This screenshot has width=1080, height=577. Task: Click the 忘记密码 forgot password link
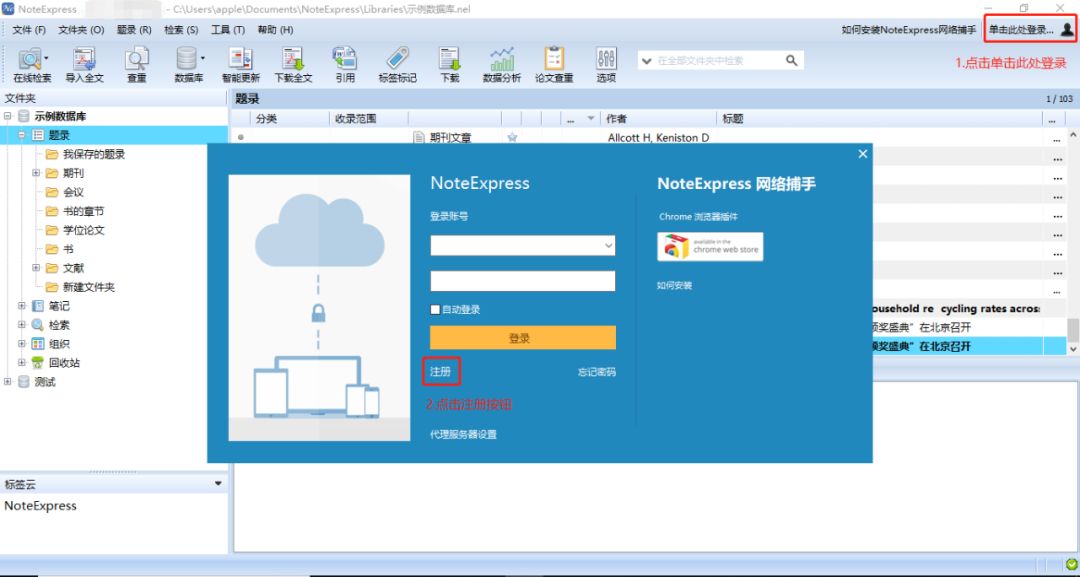(596, 372)
